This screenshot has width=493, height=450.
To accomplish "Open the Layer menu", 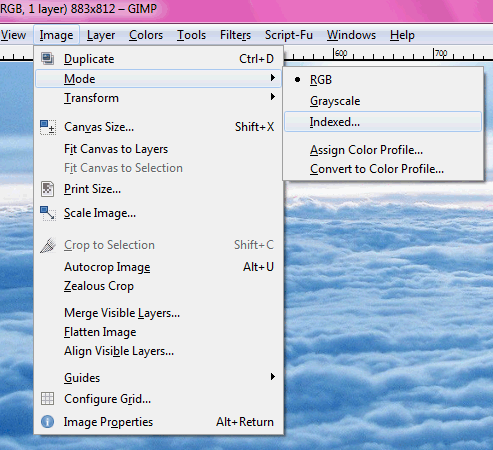I will click(101, 35).
